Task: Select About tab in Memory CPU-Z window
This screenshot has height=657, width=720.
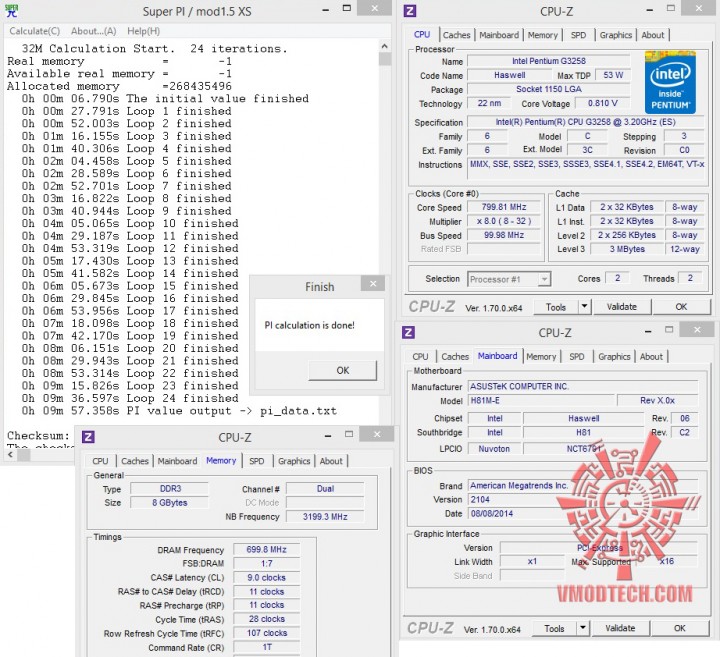Action: (x=331, y=461)
